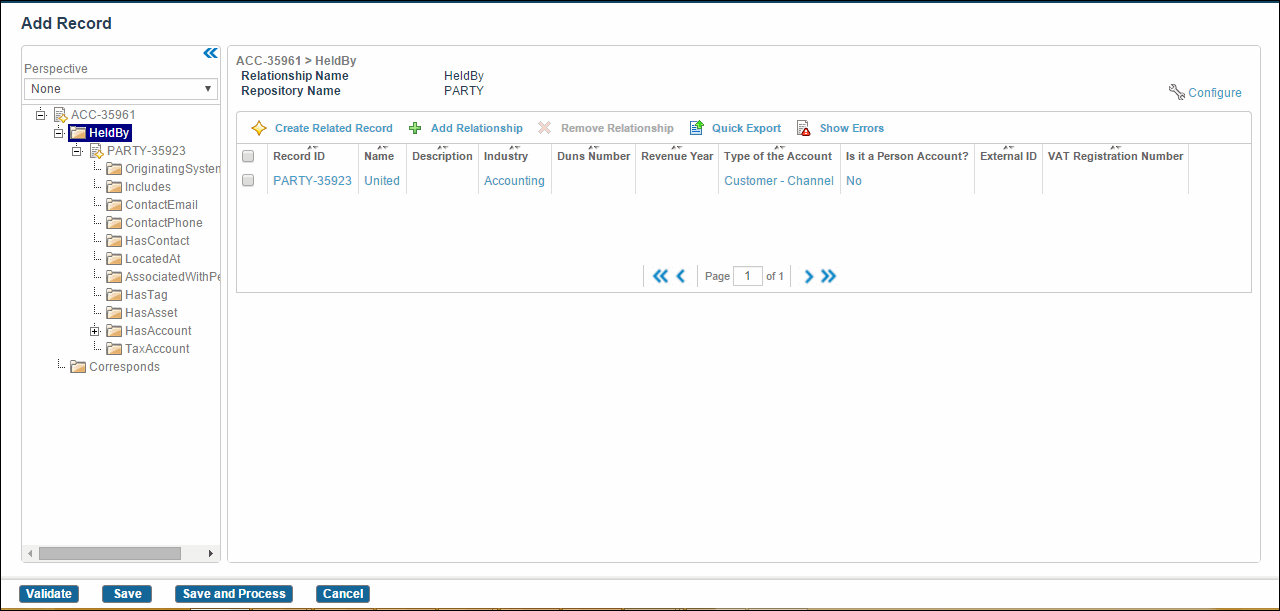
Task: Click the Remove Relationship X icon
Action: (x=545, y=128)
